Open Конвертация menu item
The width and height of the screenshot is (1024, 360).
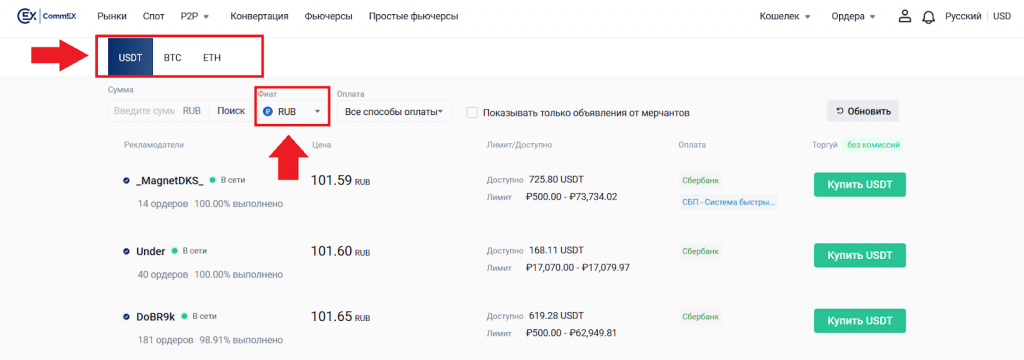tap(259, 16)
